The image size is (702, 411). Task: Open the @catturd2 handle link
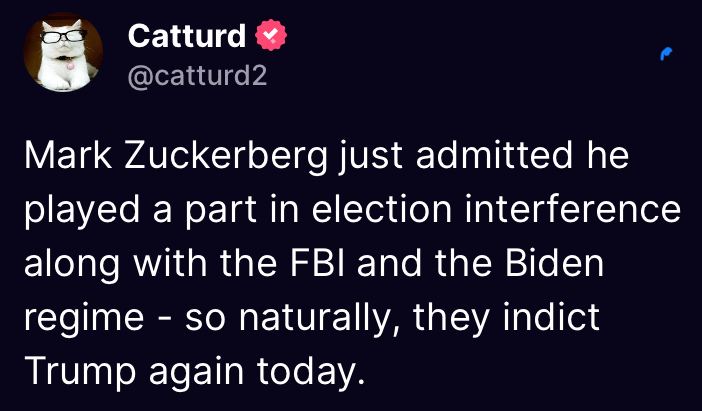[x=197, y=75]
